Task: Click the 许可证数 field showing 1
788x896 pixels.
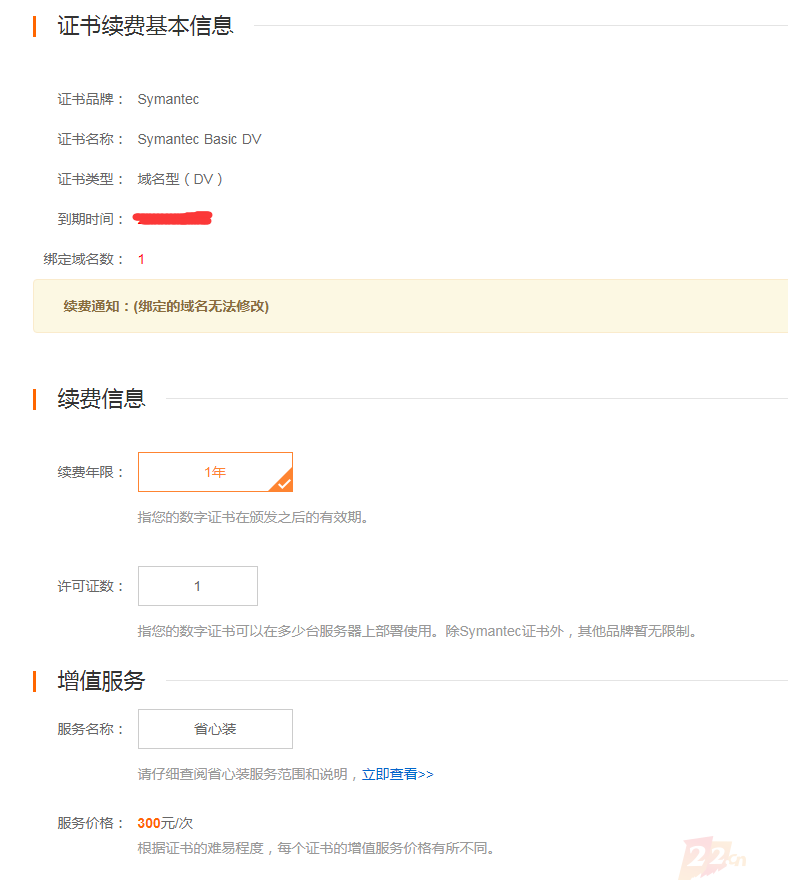Action: [x=198, y=586]
